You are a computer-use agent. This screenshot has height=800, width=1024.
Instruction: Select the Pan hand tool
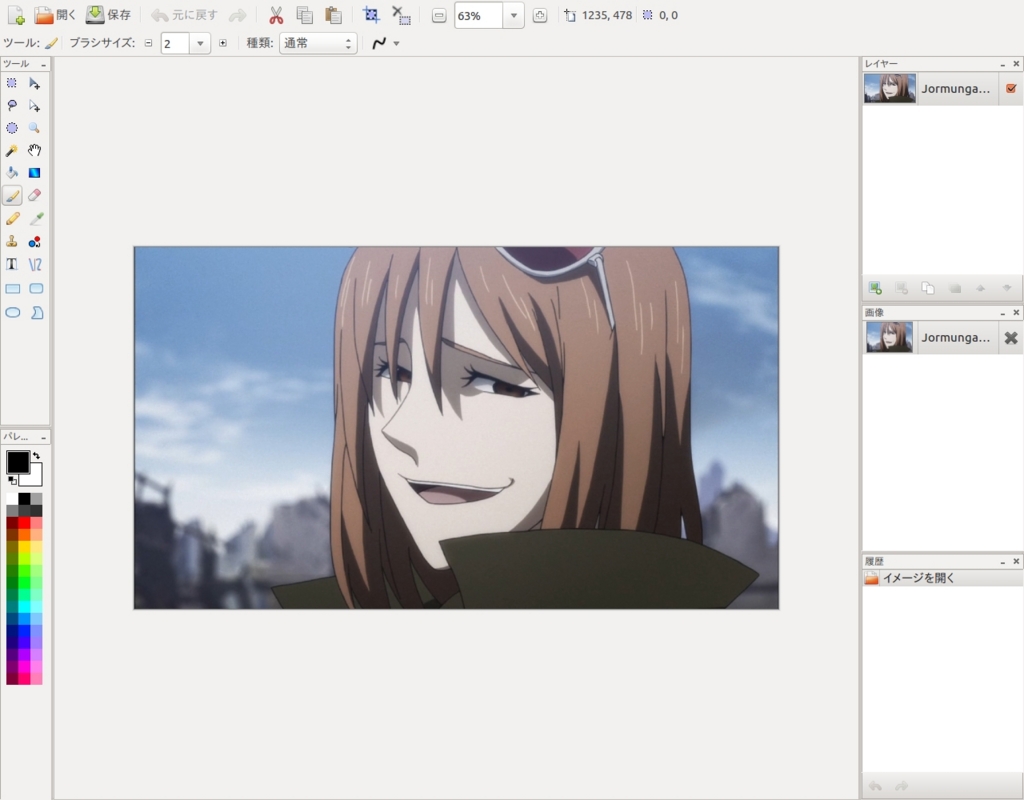click(x=35, y=151)
